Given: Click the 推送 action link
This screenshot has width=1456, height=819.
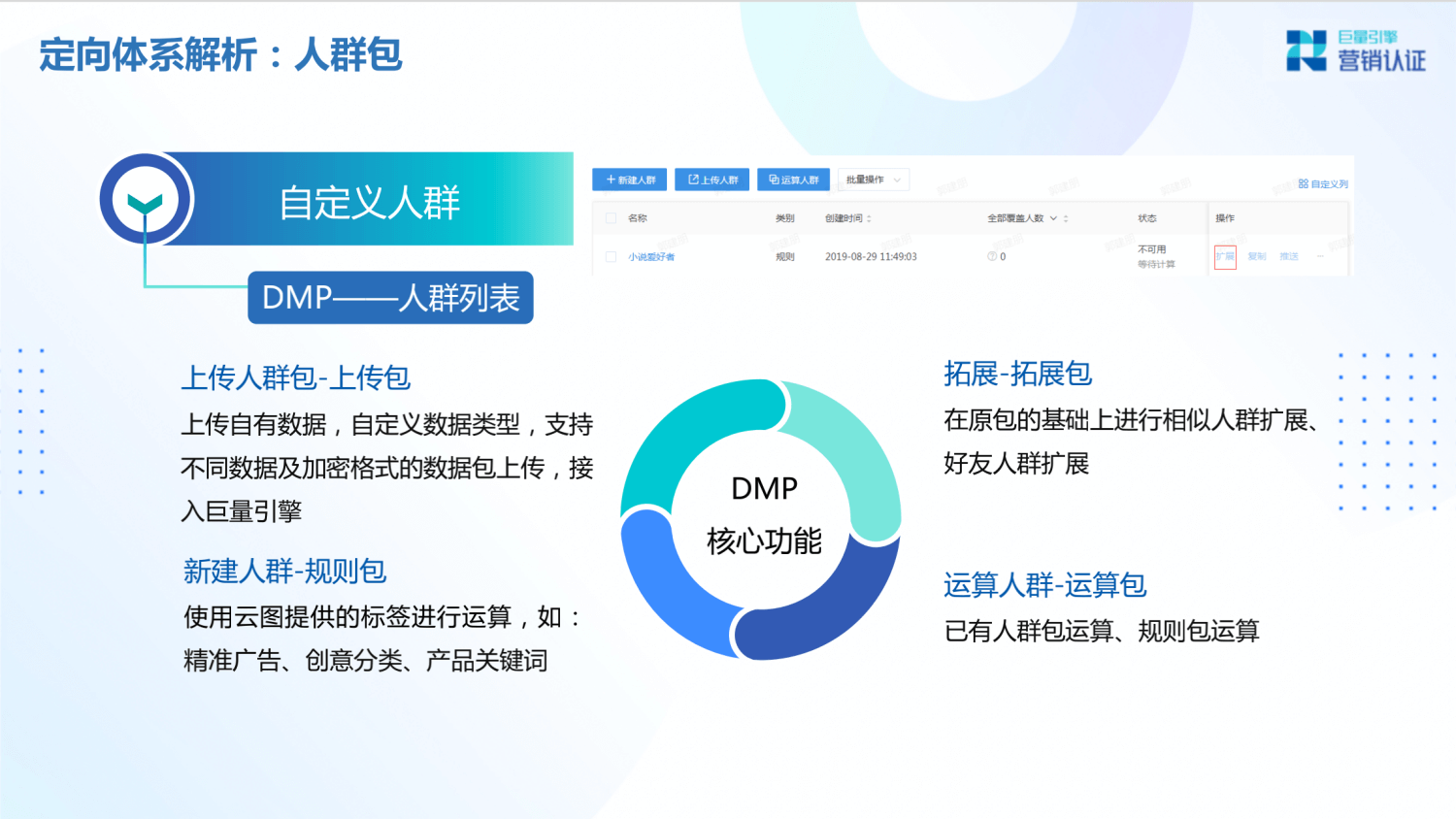Looking at the screenshot, I should coord(1289,257).
